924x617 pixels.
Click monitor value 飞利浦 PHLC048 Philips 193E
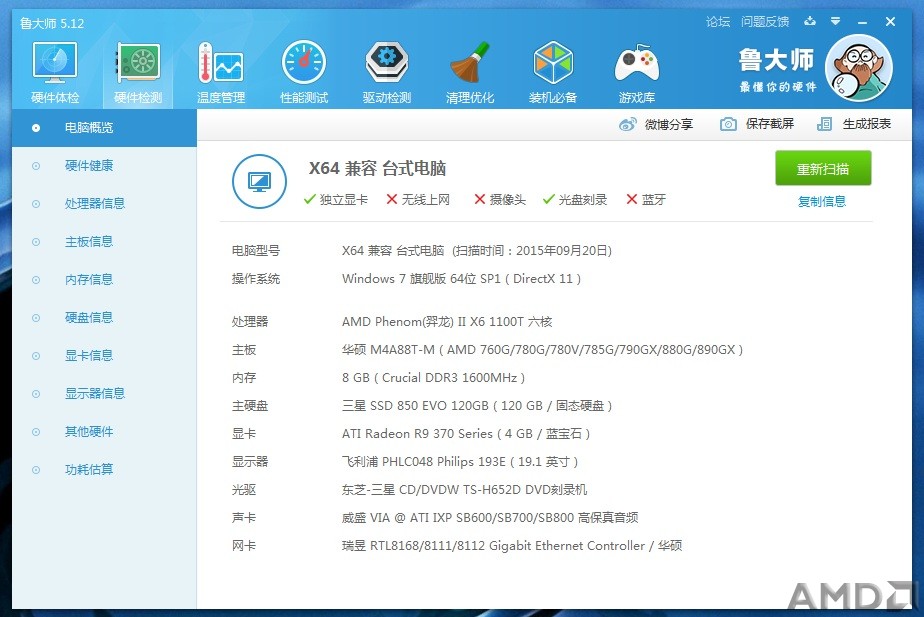[460, 462]
